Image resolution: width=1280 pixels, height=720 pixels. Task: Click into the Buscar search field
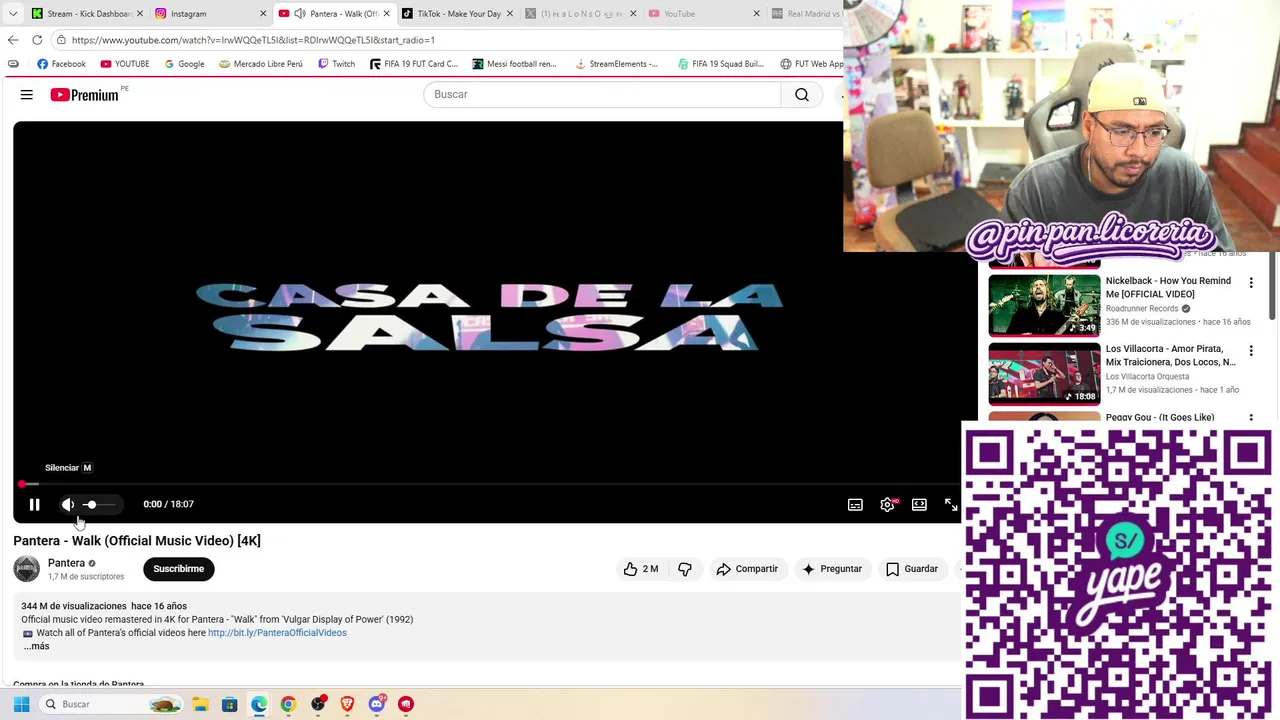[602, 94]
